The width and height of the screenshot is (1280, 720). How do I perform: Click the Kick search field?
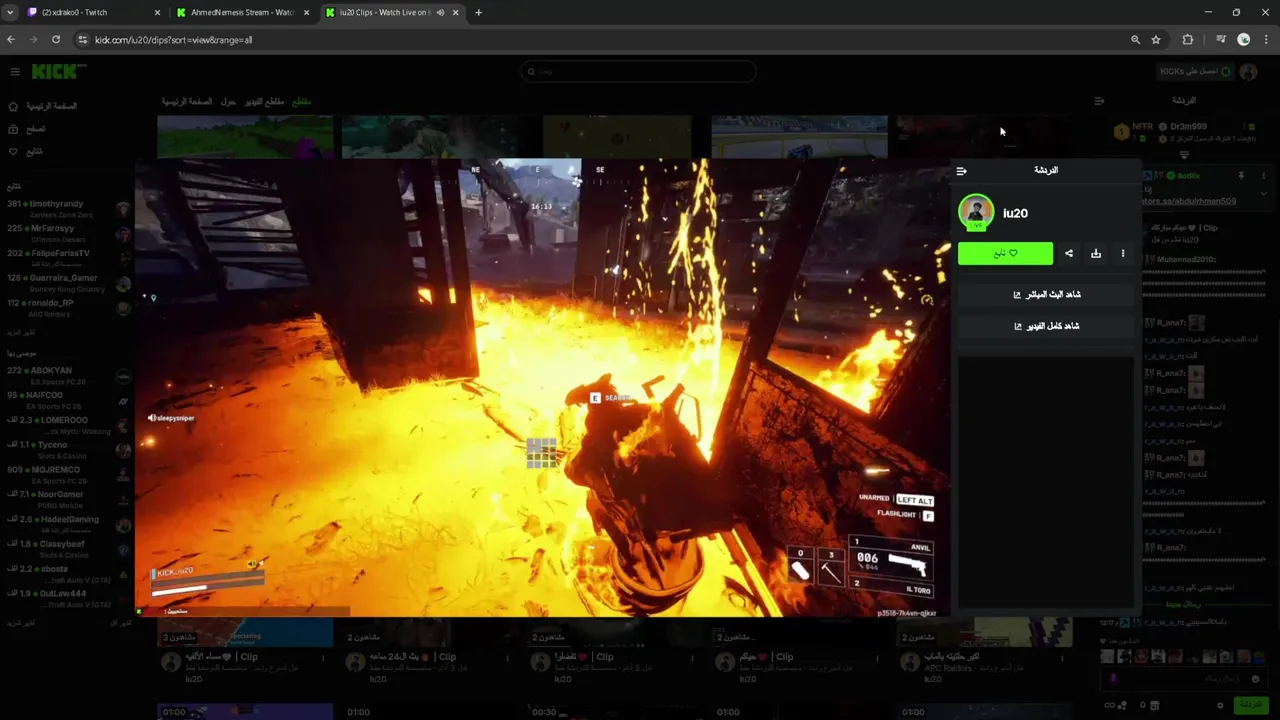tap(638, 71)
